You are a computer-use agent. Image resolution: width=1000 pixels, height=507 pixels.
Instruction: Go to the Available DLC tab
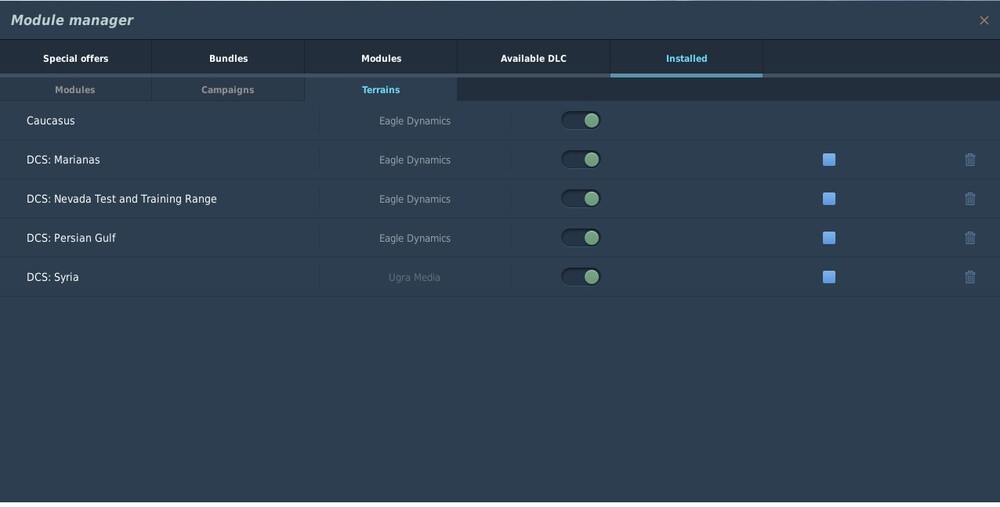pyautogui.click(x=533, y=59)
